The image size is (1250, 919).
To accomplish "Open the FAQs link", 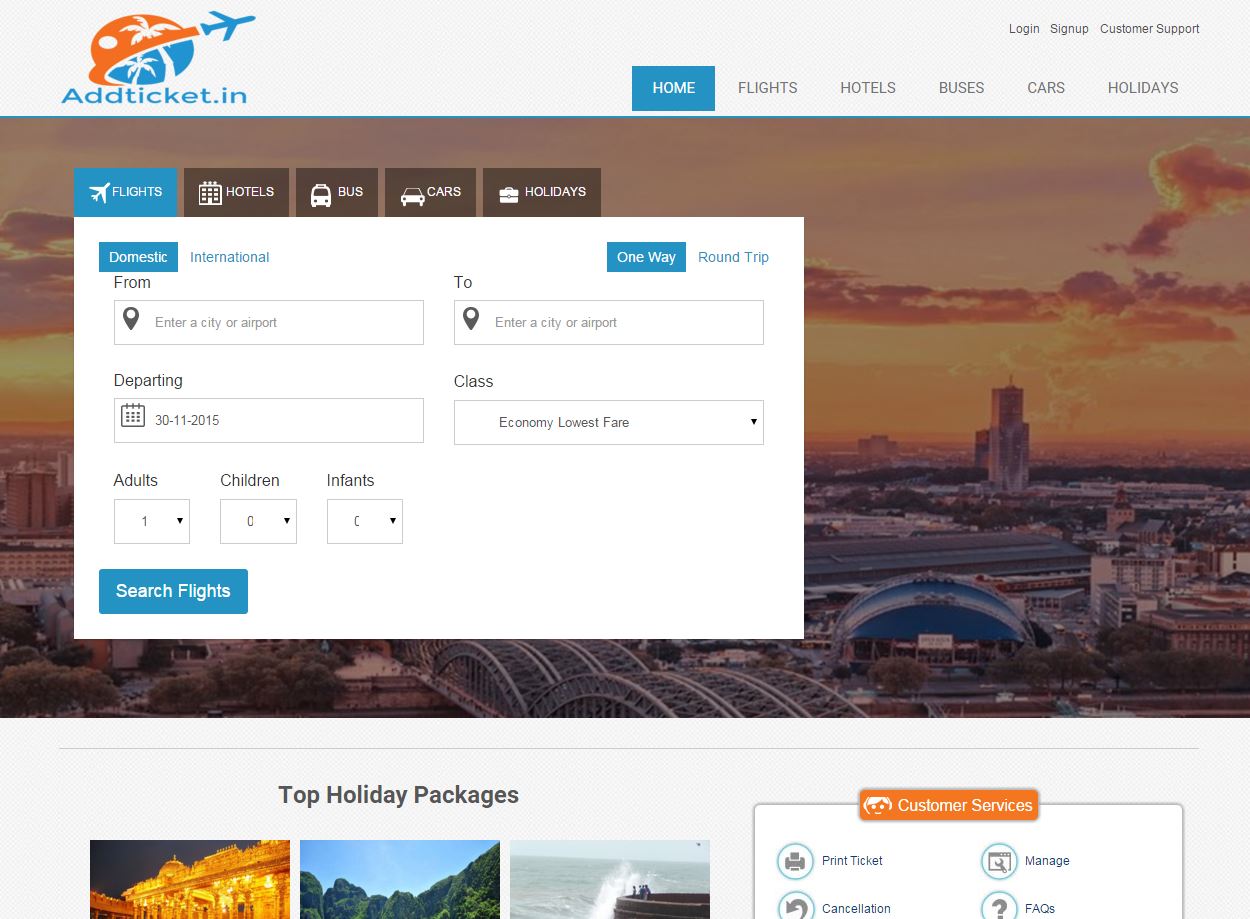I will click(x=1040, y=909).
